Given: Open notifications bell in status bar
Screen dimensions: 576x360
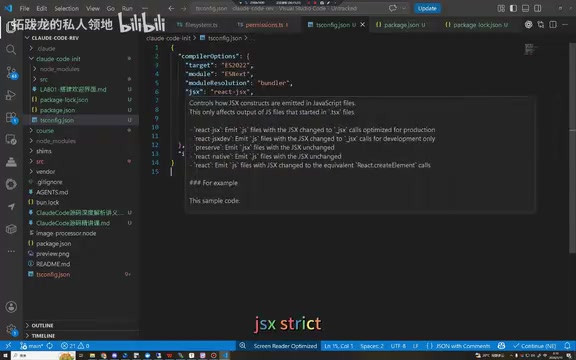Looking at the screenshot, I should pos(568,346).
